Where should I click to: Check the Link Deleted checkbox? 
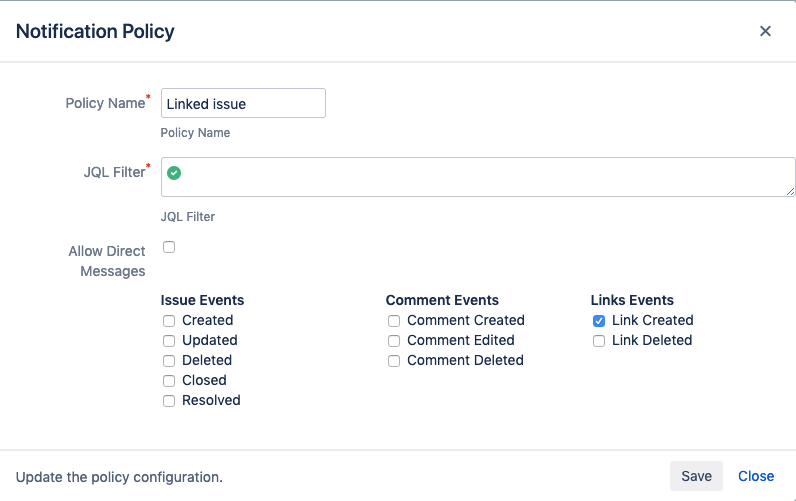[599, 341]
